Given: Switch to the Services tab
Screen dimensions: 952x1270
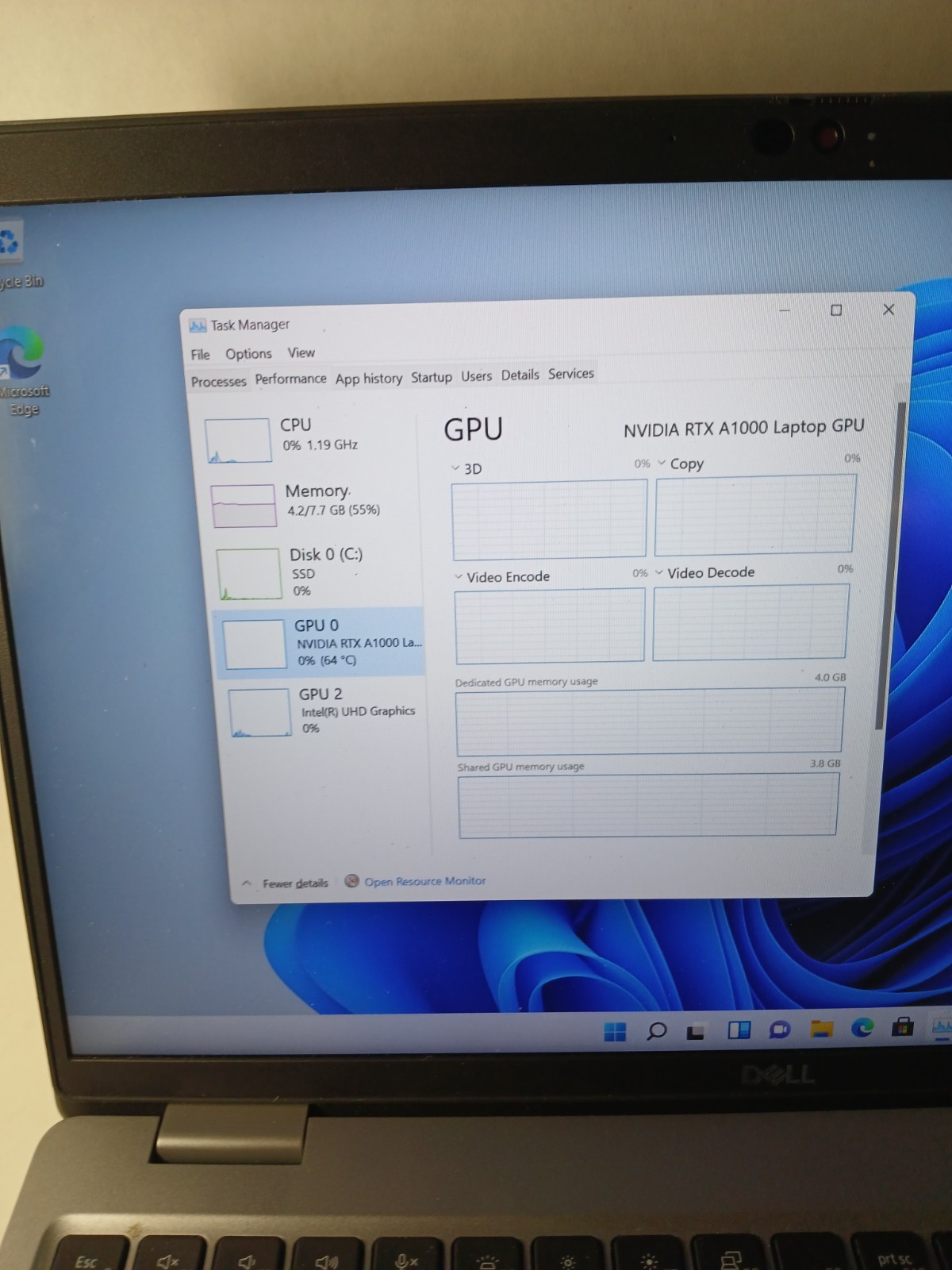Looking at the screenshot, I should pos(570,373).
